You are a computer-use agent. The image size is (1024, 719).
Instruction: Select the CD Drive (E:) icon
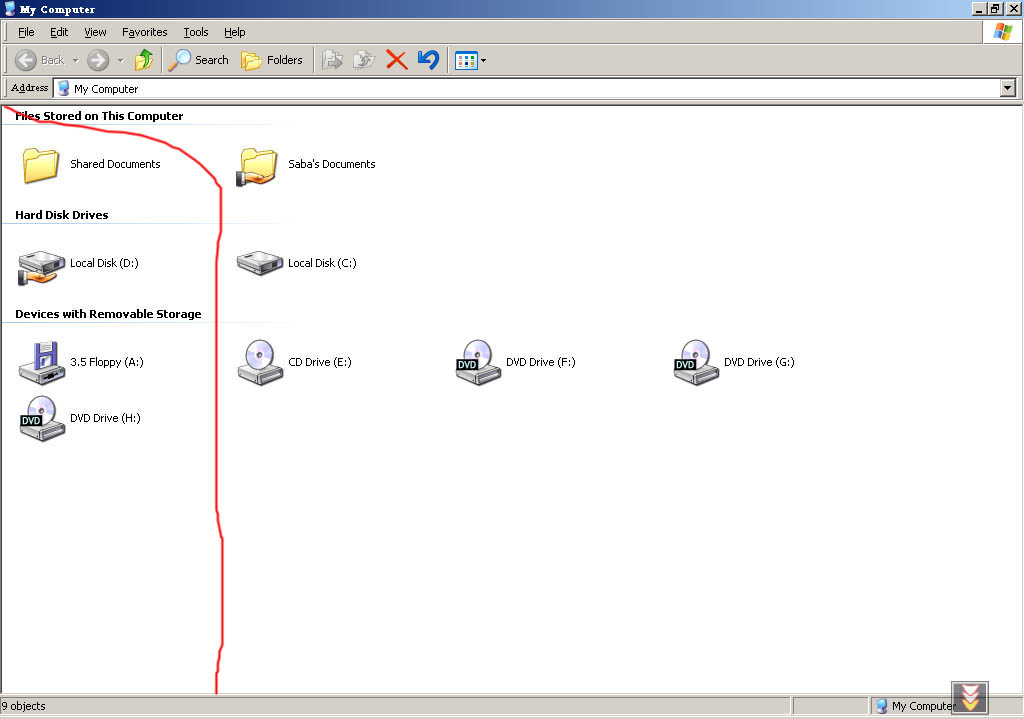pos(260,362)
